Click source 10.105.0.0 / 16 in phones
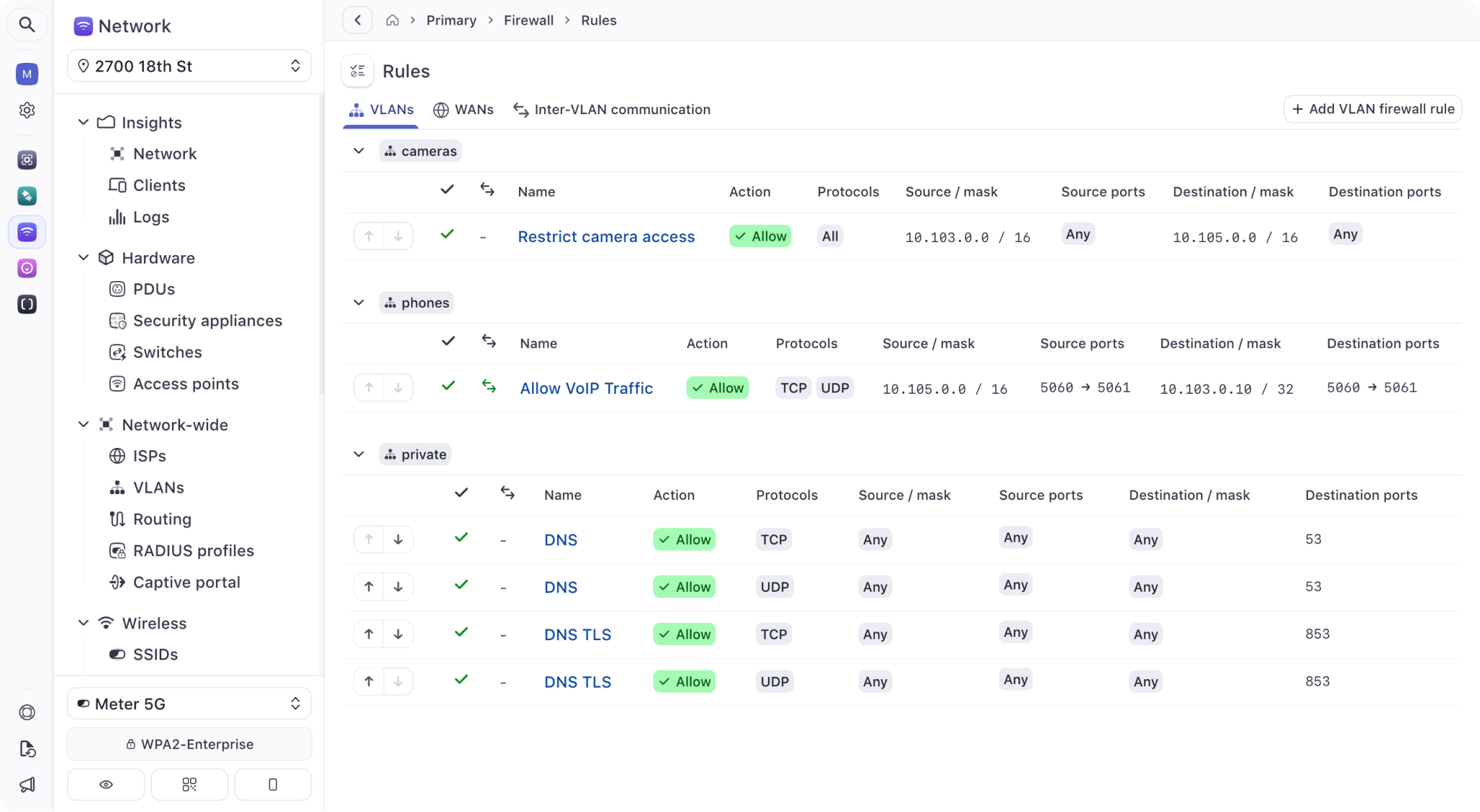Viewport: 1480px width, 812px height. coord(945,389)
